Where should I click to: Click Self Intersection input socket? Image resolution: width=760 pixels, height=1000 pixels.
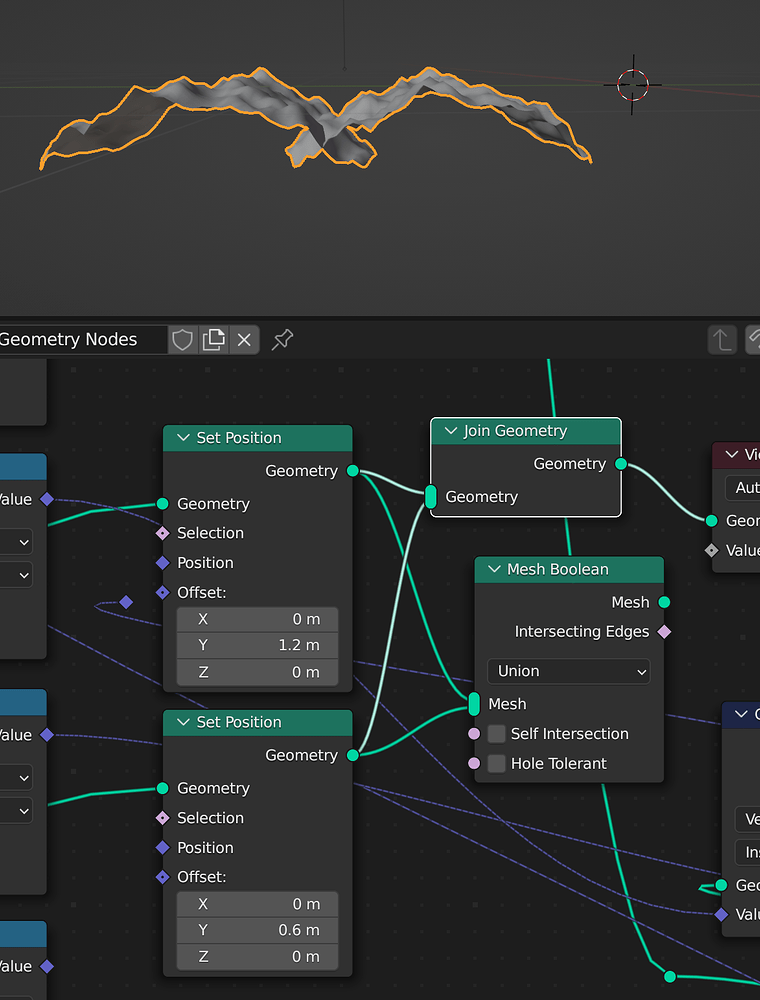pos(474,733)
